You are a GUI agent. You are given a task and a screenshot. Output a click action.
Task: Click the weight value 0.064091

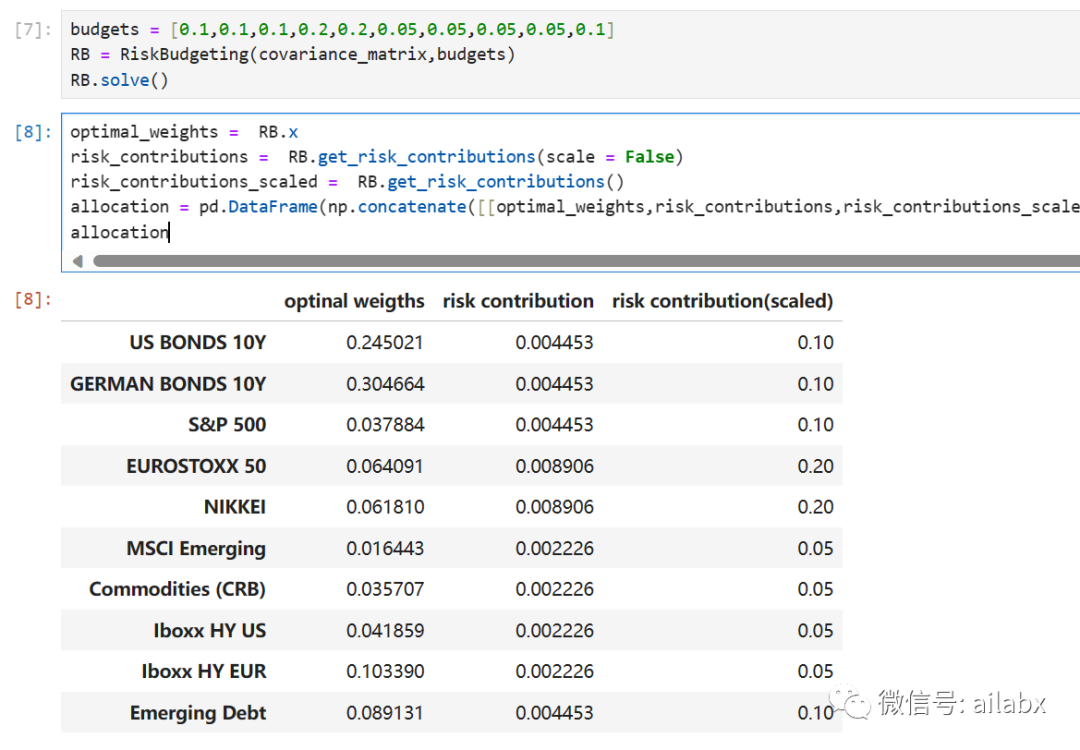click(385, 466)
